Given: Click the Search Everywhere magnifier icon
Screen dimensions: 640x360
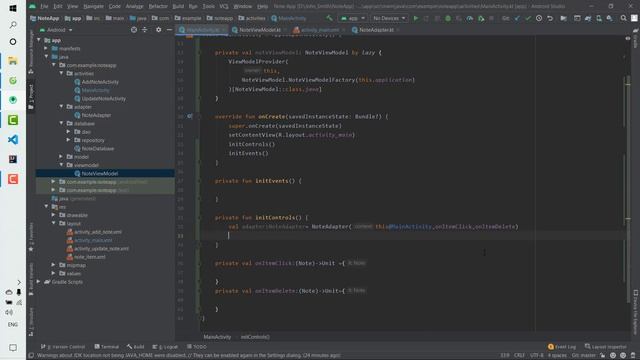Looking at the screenshot, I should [x=623, y=18].
